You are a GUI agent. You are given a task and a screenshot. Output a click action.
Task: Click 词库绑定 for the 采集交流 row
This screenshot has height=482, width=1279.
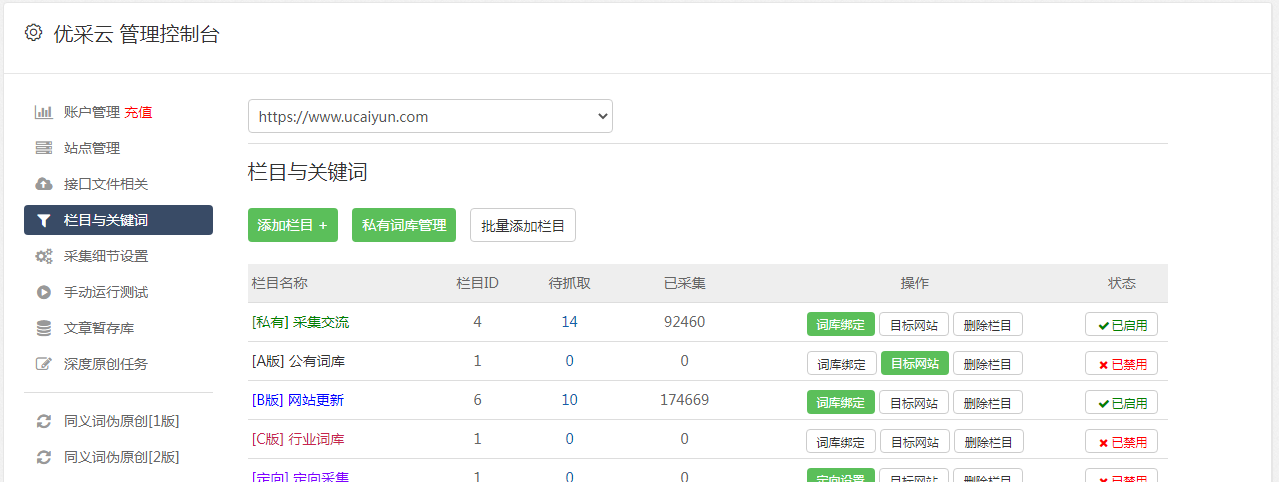[x=841, y=323]
